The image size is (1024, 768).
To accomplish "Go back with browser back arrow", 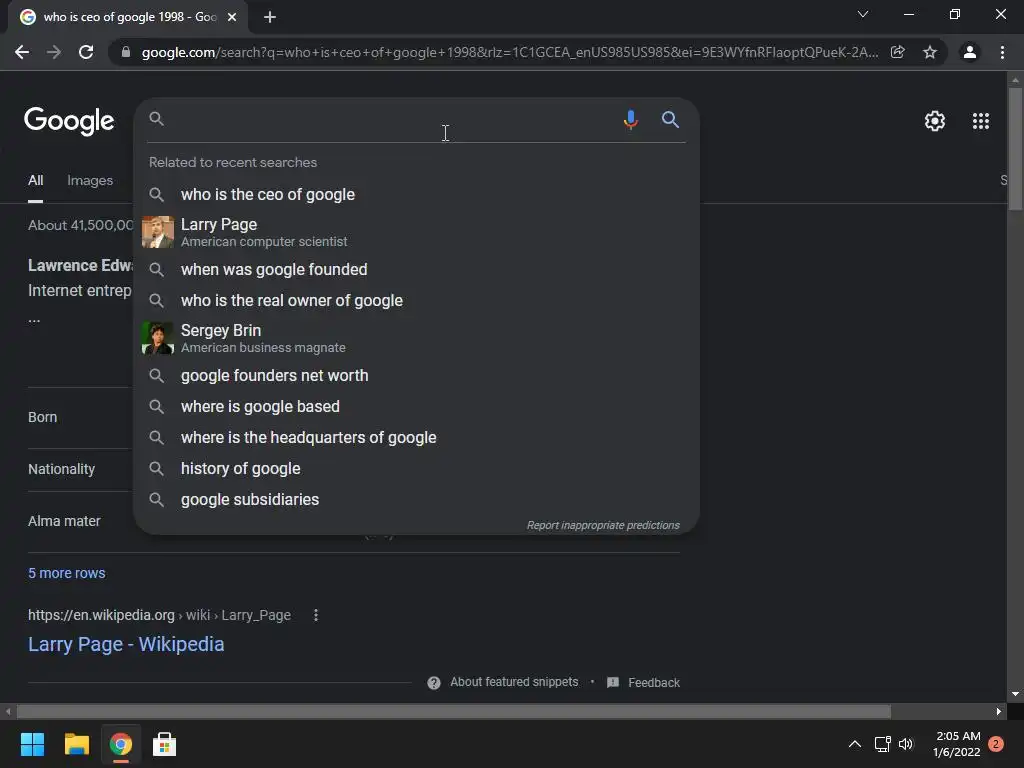I will (x=22, y=52).
